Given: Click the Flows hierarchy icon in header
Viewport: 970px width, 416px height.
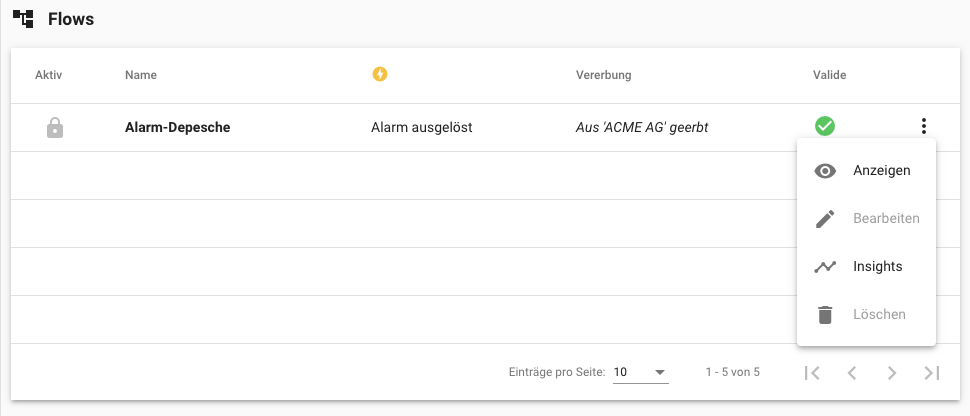Looking at the screenshot, I should 23,18.
